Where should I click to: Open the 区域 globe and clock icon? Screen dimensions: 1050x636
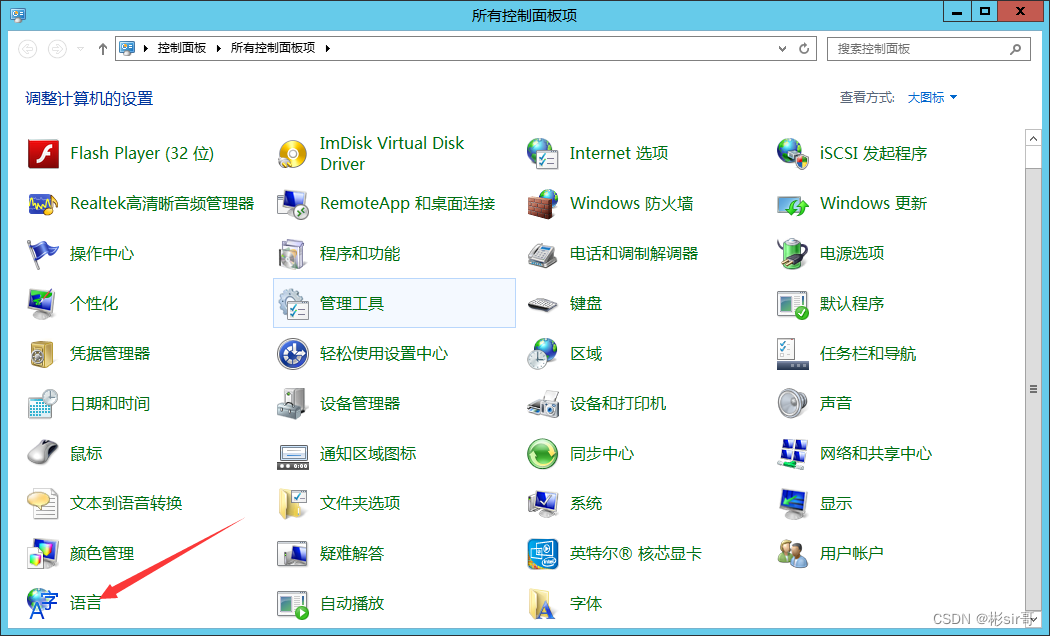pyautogui.click(x=542, y=353)
